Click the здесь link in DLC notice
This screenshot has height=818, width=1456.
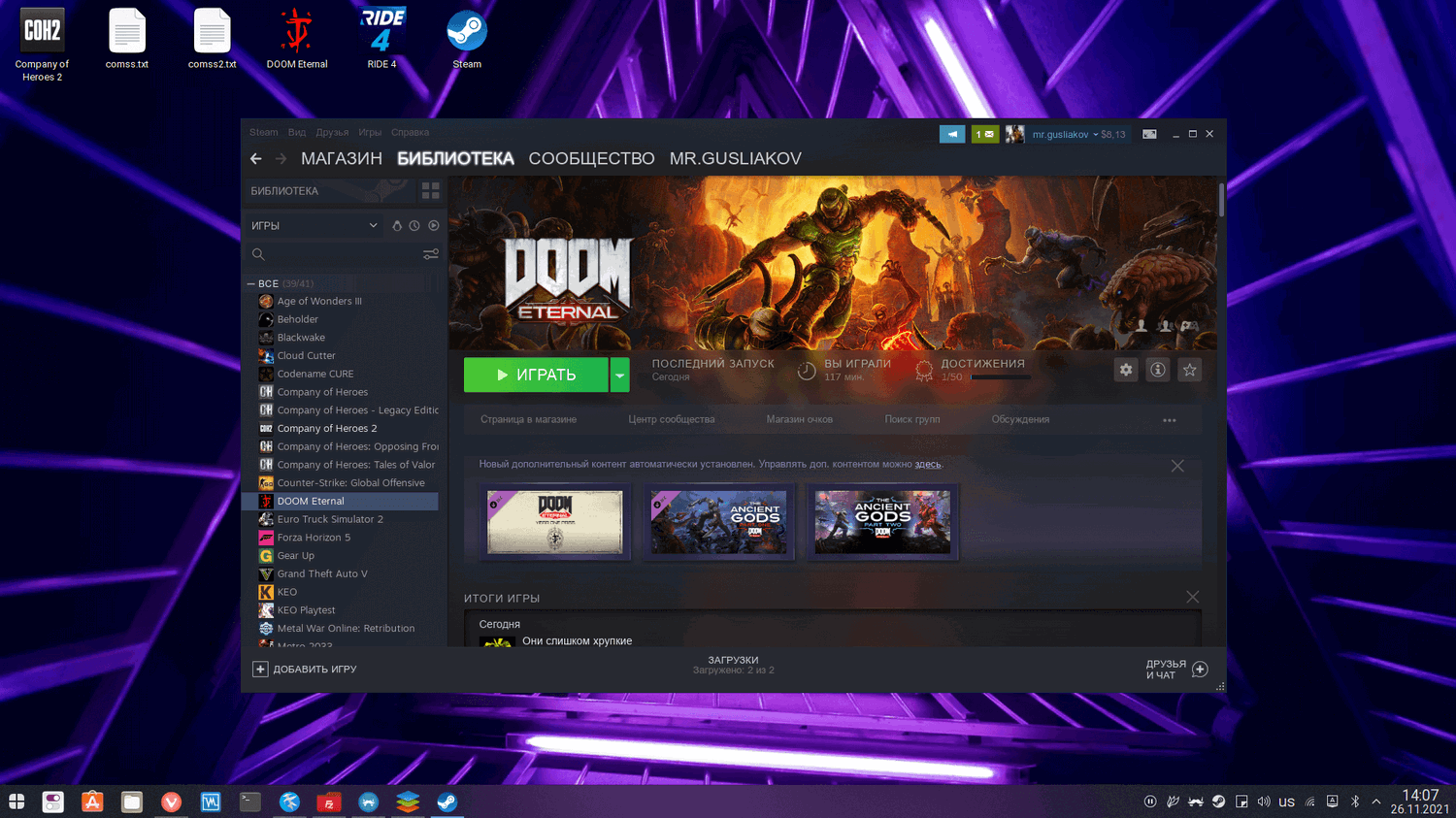[928, 465]
